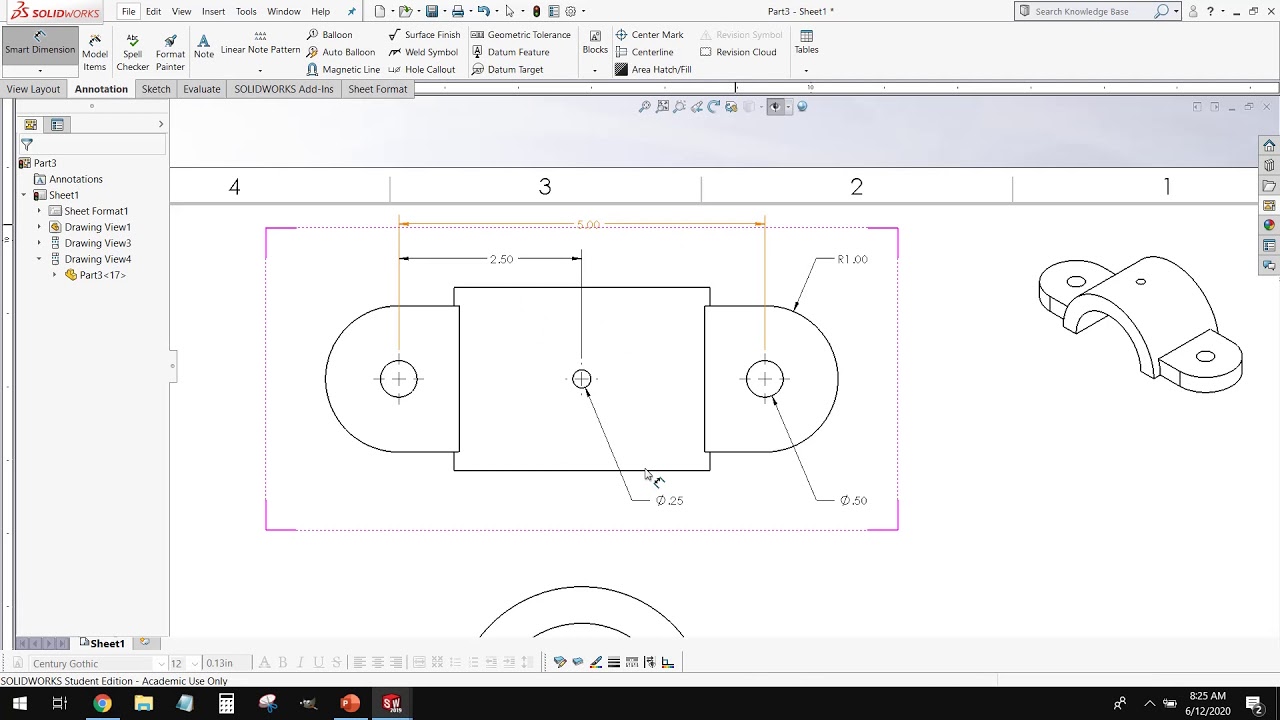Open the SOLIDWORKS Add-Ins tab
This screenshot has width=1280, height=720.
pos(284,89)
